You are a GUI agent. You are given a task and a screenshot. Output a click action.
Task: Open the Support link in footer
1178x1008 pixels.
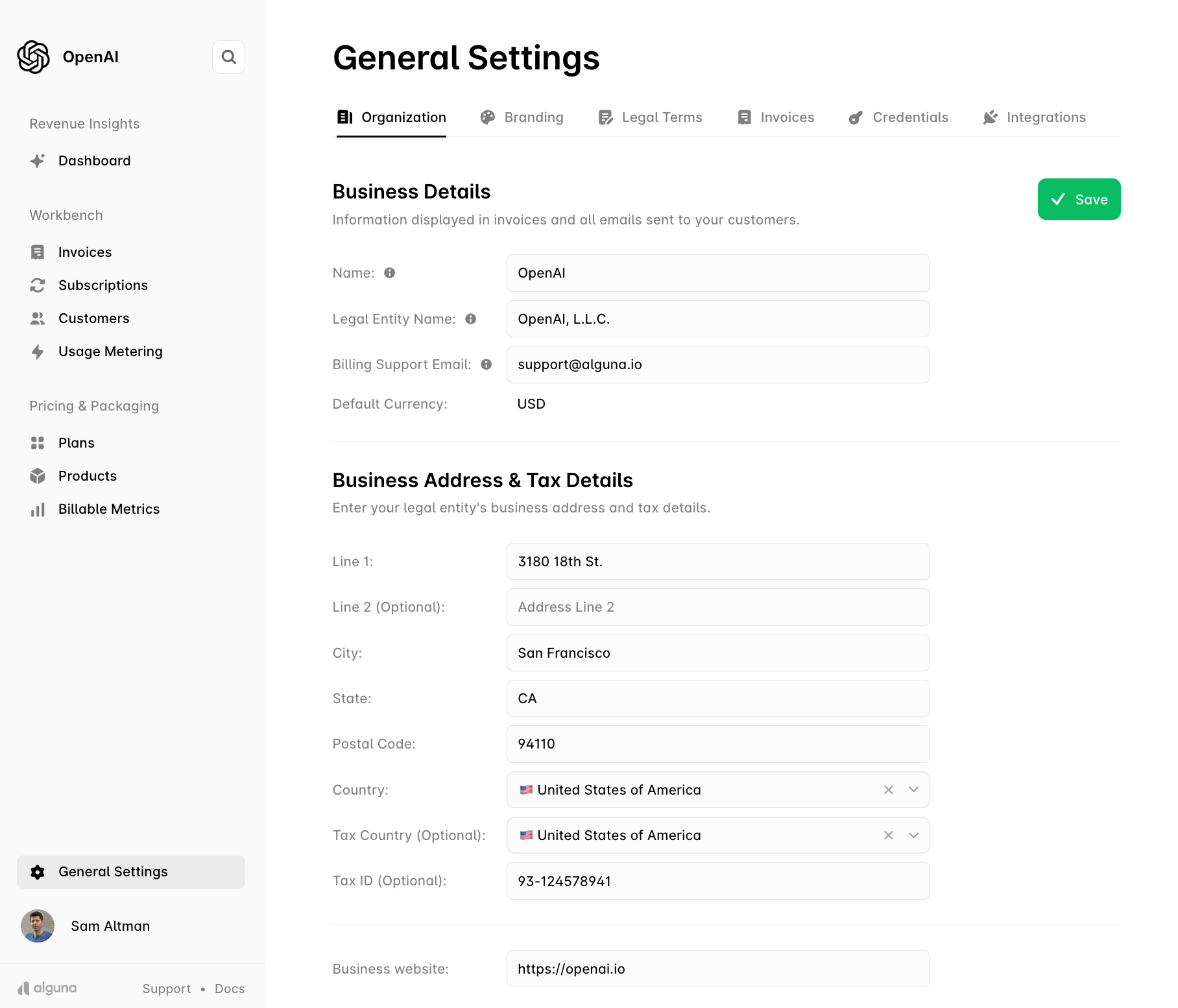point(167,989)
